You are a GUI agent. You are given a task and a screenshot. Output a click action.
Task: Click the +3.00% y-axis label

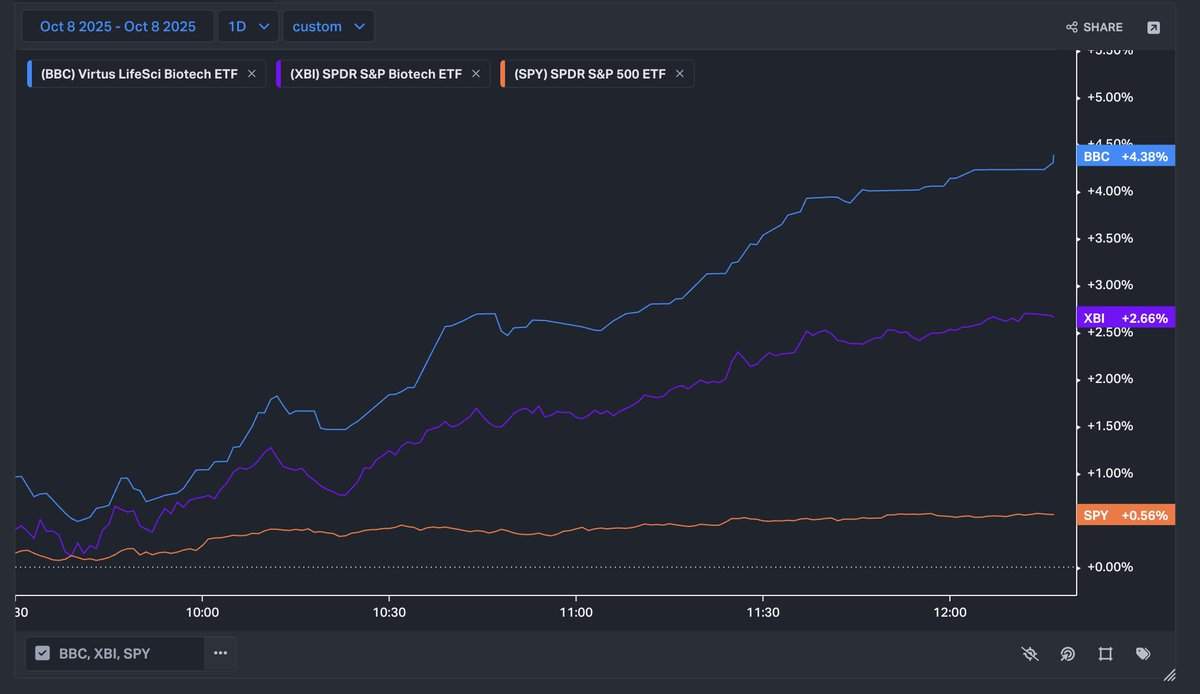[x=1111, y=285]
